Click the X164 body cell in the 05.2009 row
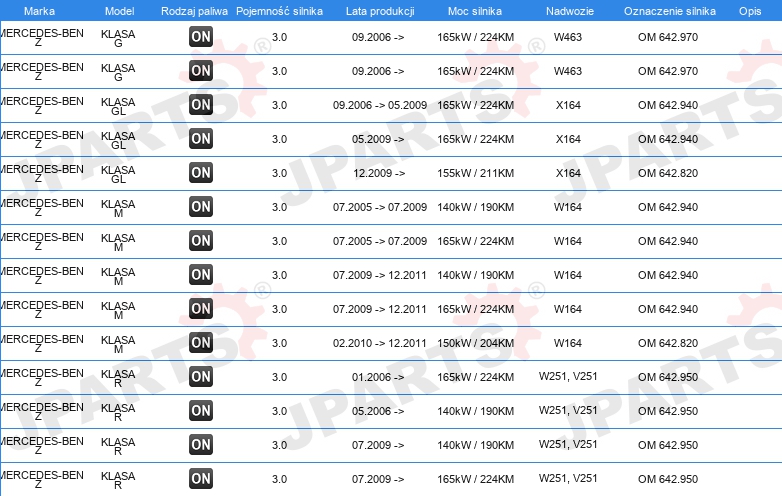 click(x=568, y=139)
